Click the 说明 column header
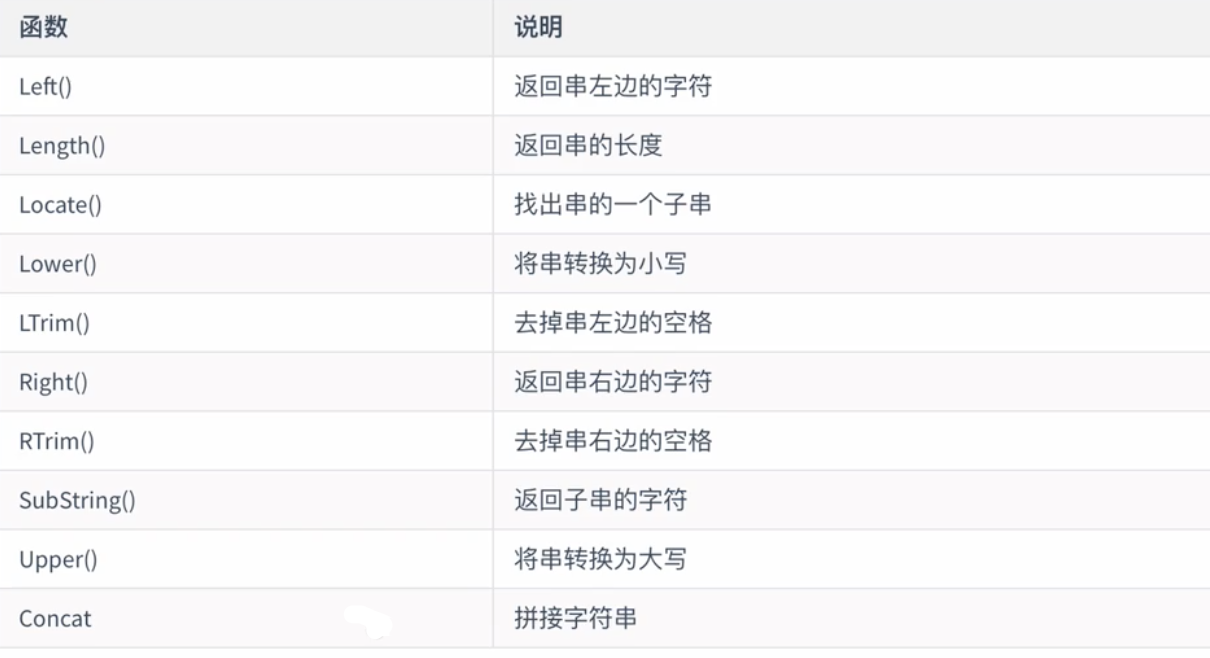Viewport: 1210px width, 658px height. 538,28
